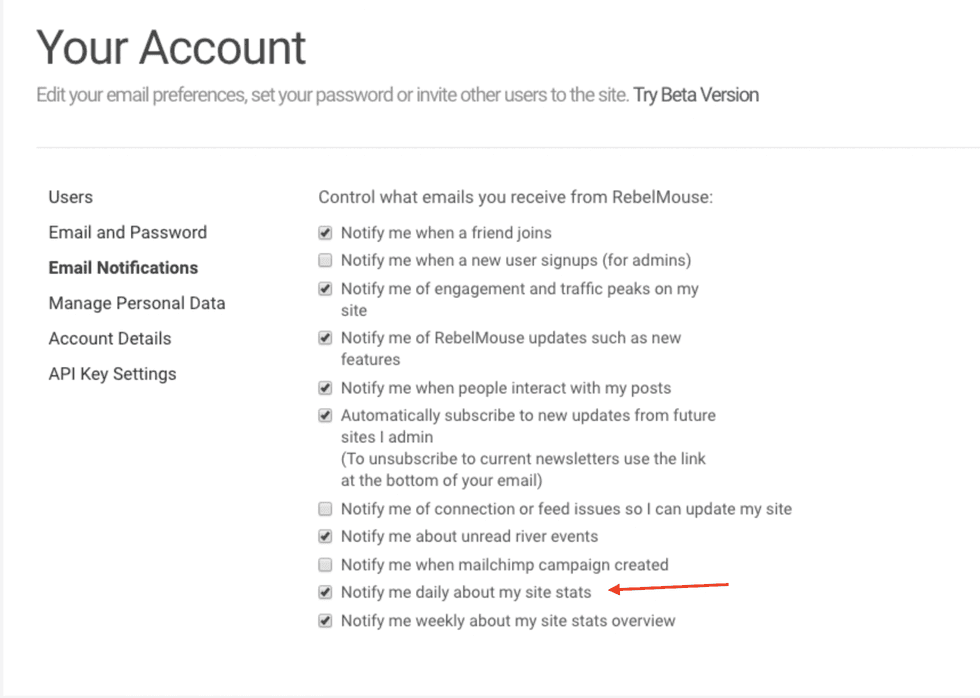The height and width of the screenshot is (698, 980).
Task: Uncheck RebelMouse updates notification checkbox
Action: click(x=325, y=338)
